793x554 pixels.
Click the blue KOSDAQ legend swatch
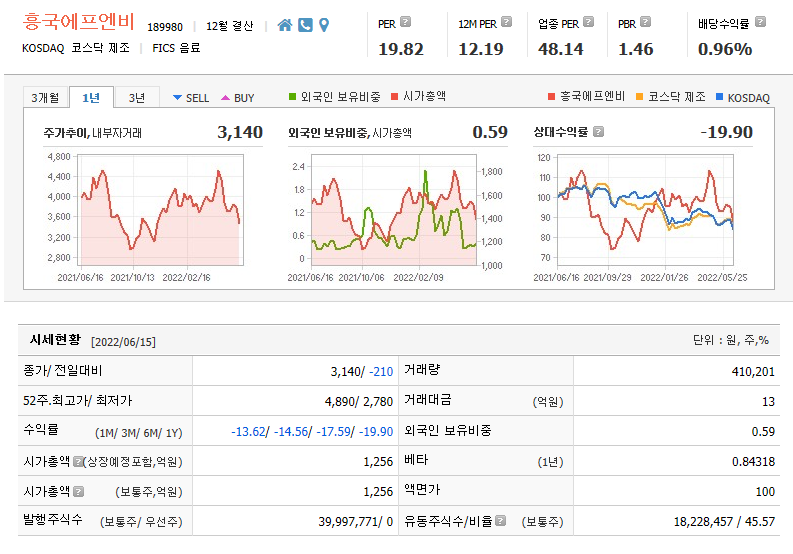(720, 96)
